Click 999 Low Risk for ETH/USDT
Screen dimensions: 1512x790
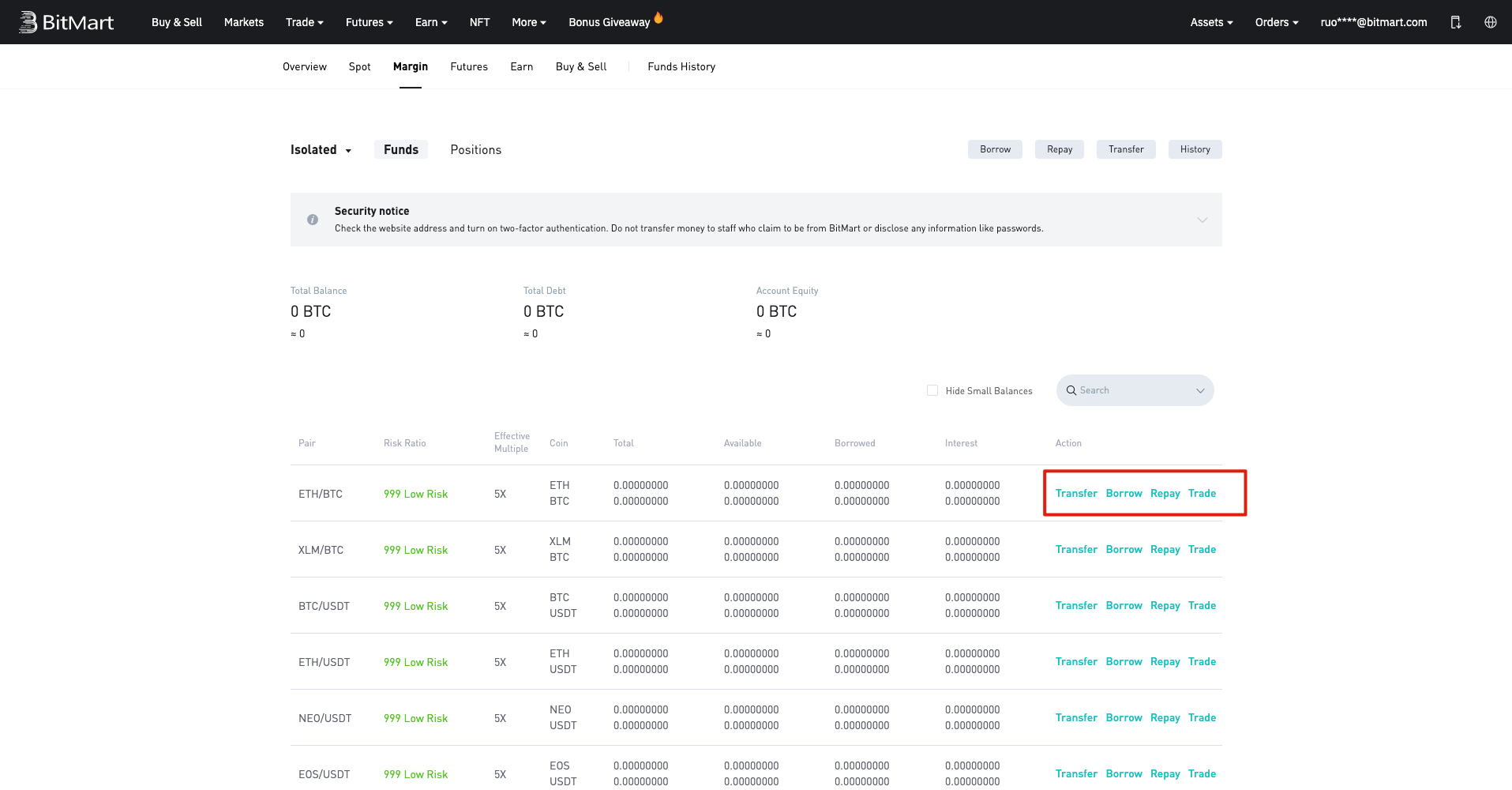coord(415,662)
